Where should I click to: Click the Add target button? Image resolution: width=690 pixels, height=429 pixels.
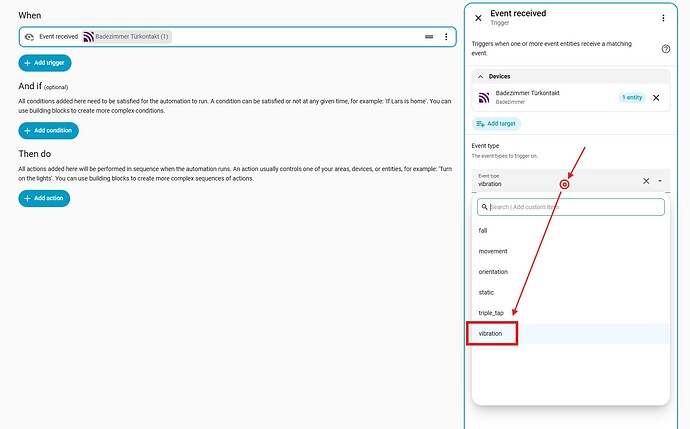[496, 124]
